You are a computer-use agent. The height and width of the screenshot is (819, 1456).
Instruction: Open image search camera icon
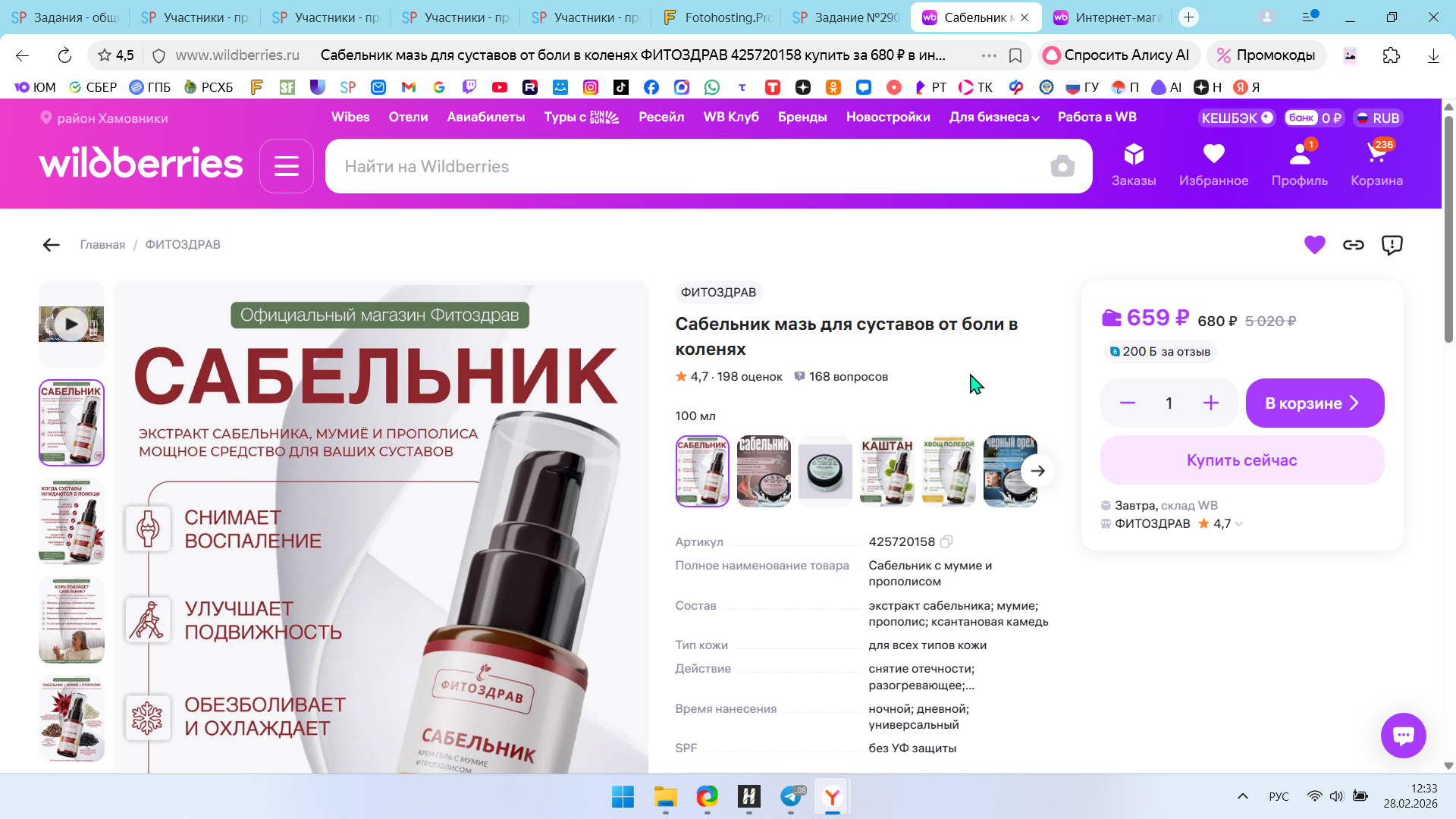coord(1062,166)
